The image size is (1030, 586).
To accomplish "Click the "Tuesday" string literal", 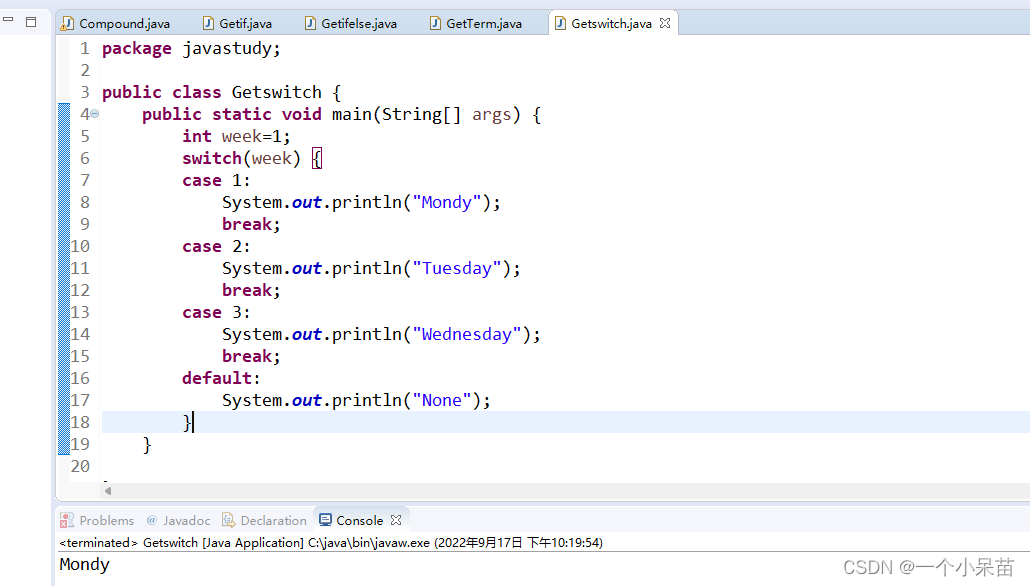I will 457,268.
